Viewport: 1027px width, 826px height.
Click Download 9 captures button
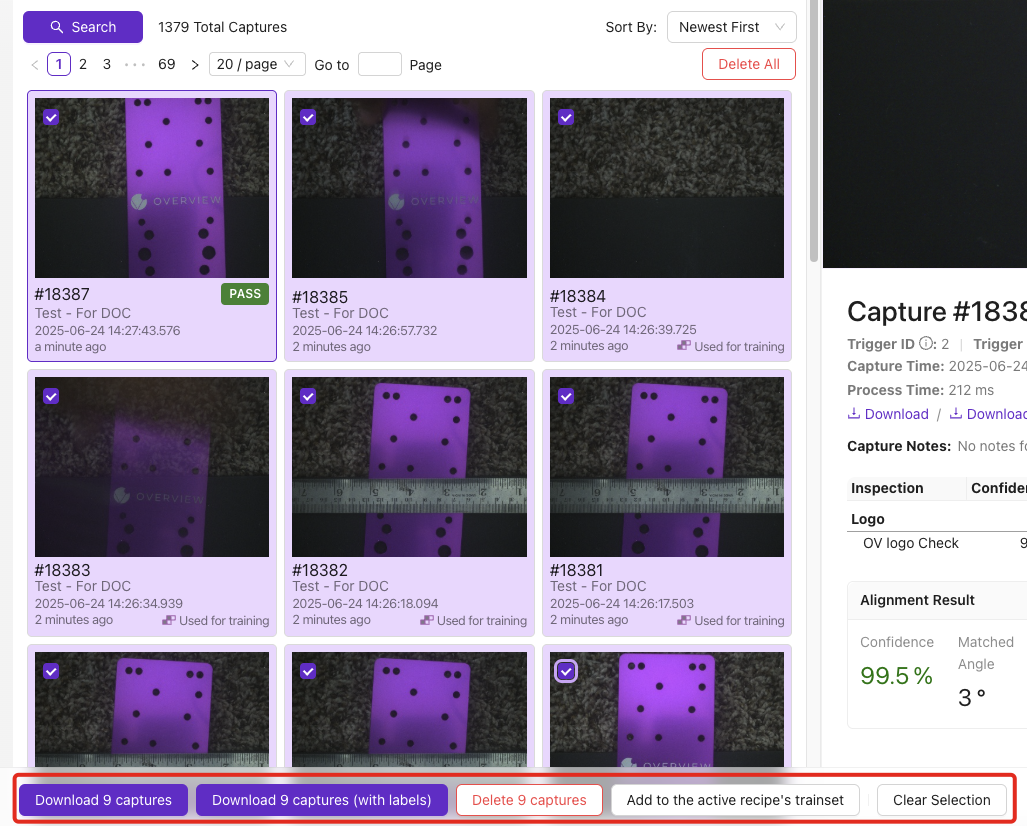coord(103,800)
